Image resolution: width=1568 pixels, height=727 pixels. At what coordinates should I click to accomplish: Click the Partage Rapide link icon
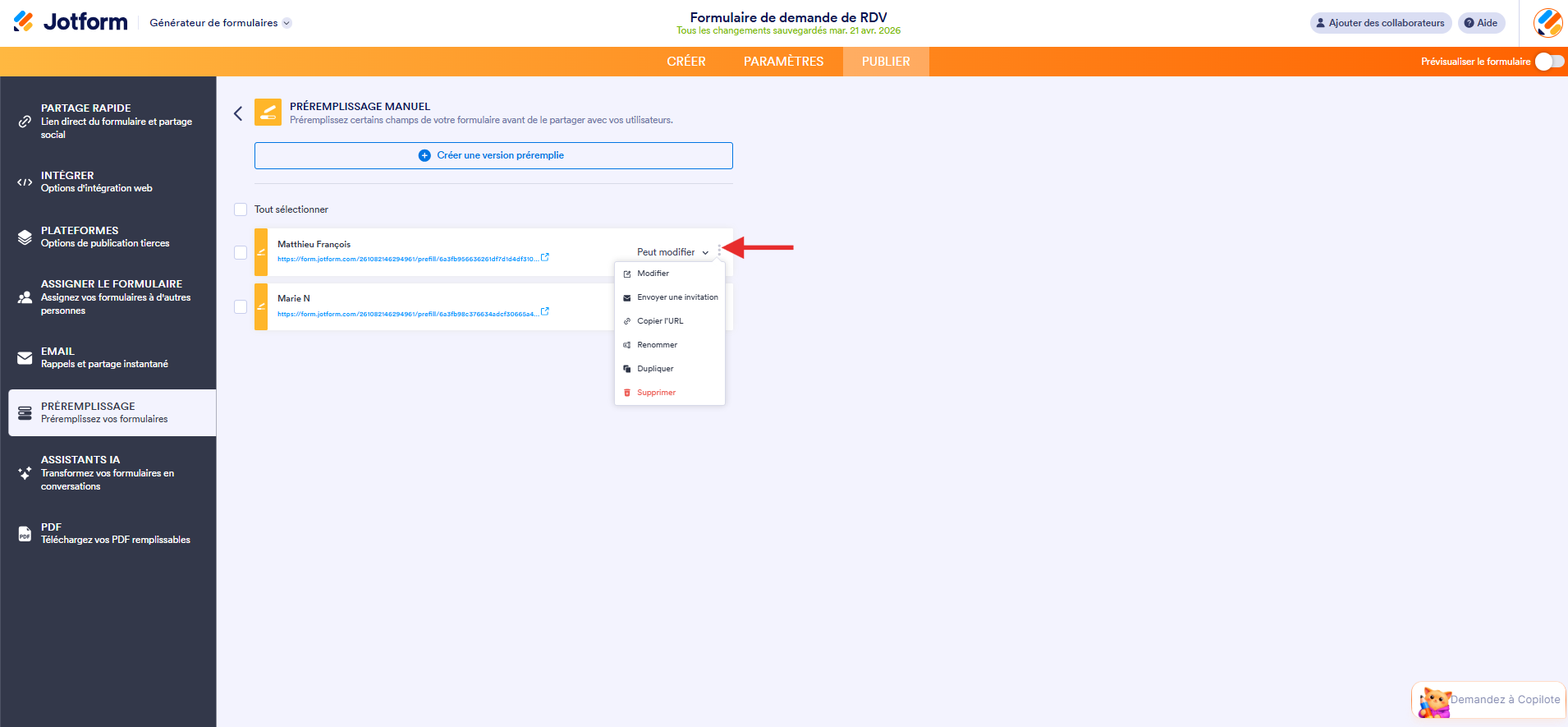point(25,122)
